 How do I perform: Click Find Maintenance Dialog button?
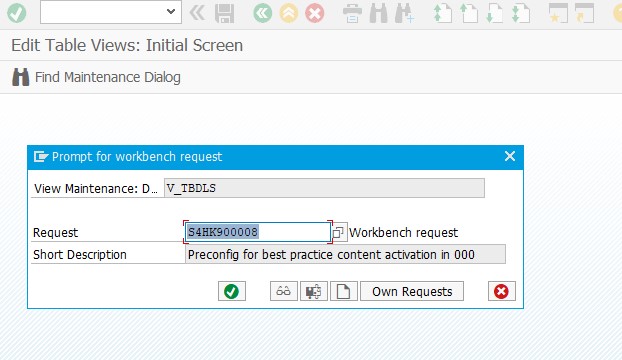coord(96,77)
